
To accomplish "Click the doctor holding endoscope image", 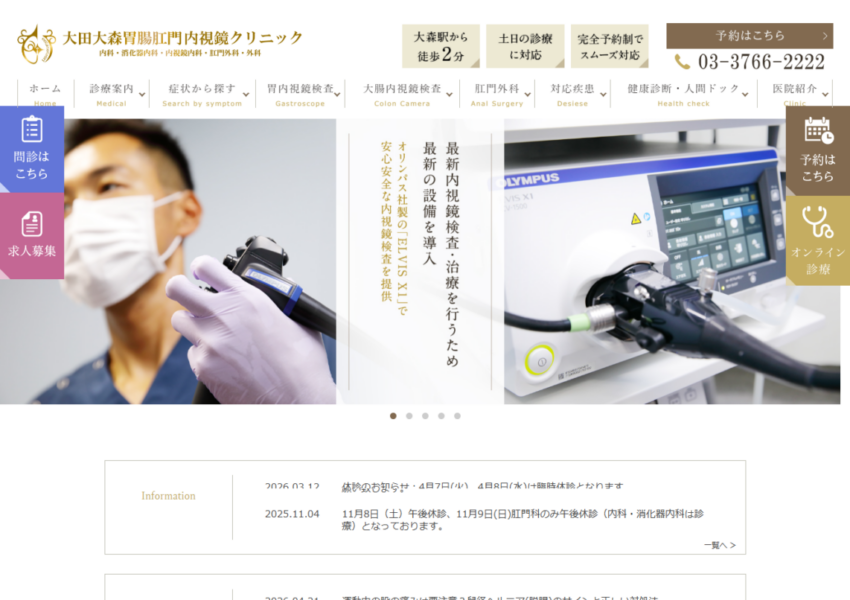I will tap(168, 261).
